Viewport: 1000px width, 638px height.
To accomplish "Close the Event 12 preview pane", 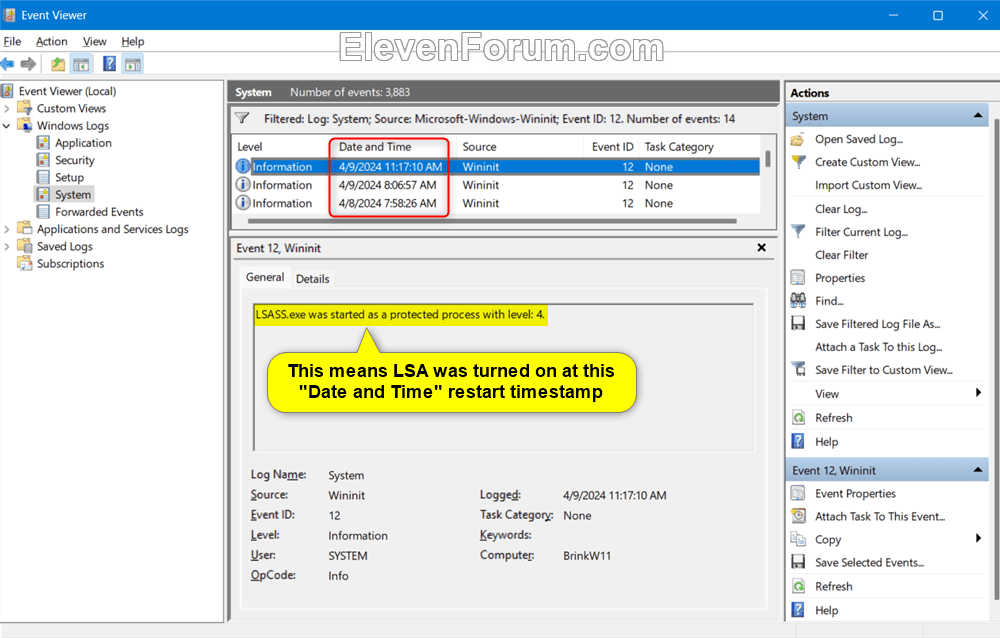I will coord(761,248).
